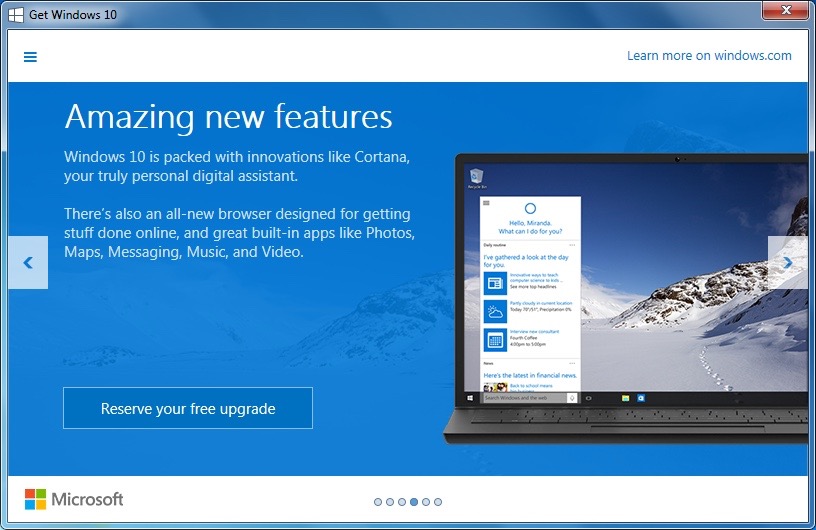
Task: Go to the previous slide arrow
Action: point(28,263)
